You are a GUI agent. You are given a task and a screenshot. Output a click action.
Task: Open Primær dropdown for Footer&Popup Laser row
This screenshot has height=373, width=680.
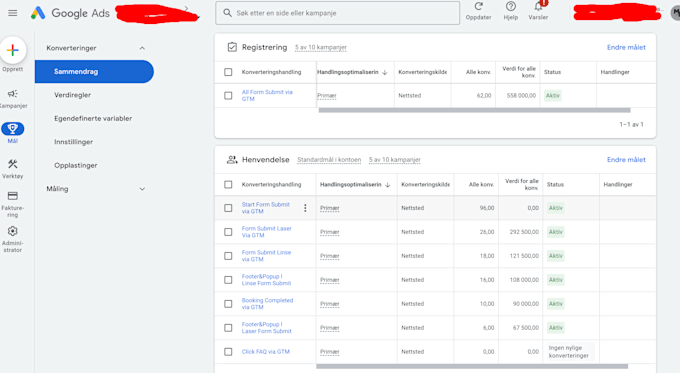click(330, 328)
